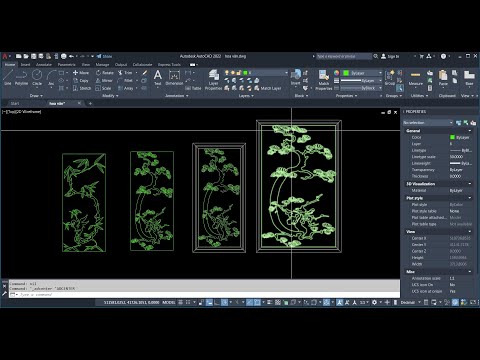This screenshot has width=480, height=360.
Task: Click the Move tool
Action: (x=81, y=73)
